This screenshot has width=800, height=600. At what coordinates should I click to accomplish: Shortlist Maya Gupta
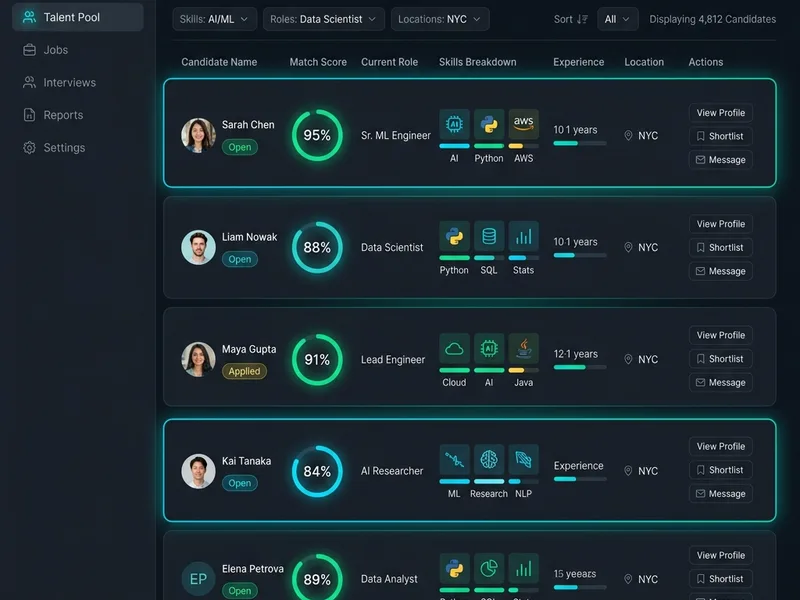point(720,359)
